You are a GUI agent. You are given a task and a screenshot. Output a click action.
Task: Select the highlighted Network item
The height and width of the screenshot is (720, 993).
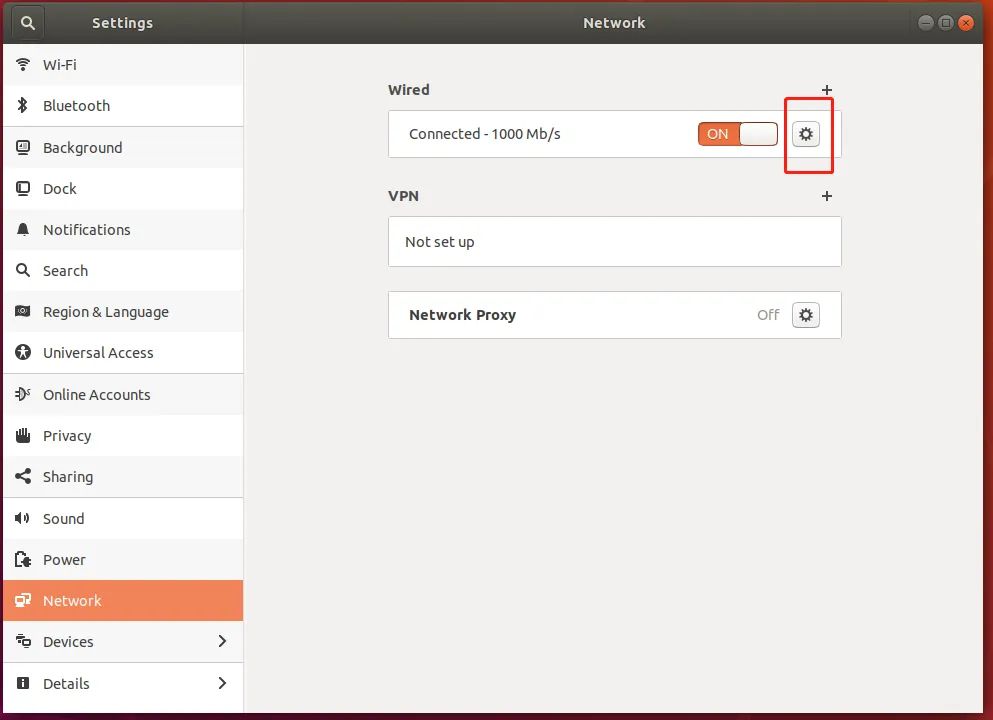(123, 600)
